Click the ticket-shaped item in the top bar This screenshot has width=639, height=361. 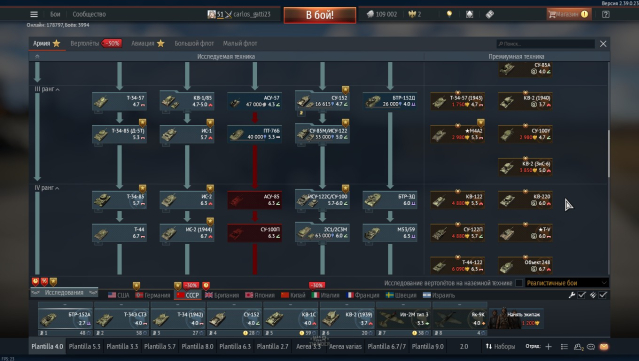pyautogui.click(x=490, y=14)
